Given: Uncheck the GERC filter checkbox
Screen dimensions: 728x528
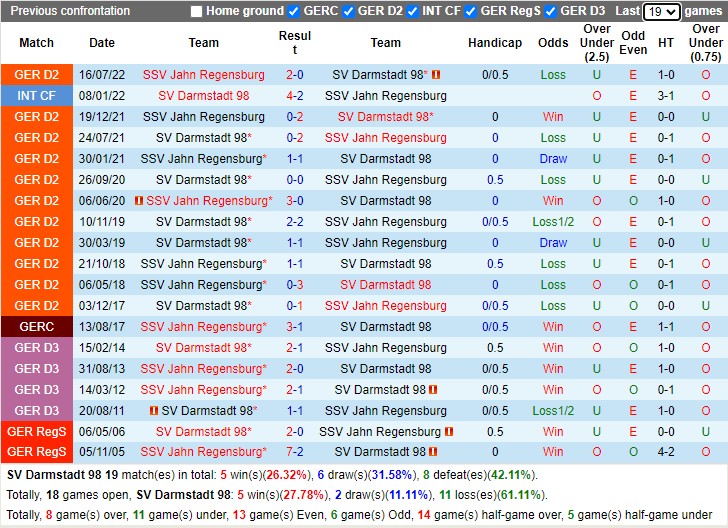Looking at the screenshot, I should pos(293,11).
